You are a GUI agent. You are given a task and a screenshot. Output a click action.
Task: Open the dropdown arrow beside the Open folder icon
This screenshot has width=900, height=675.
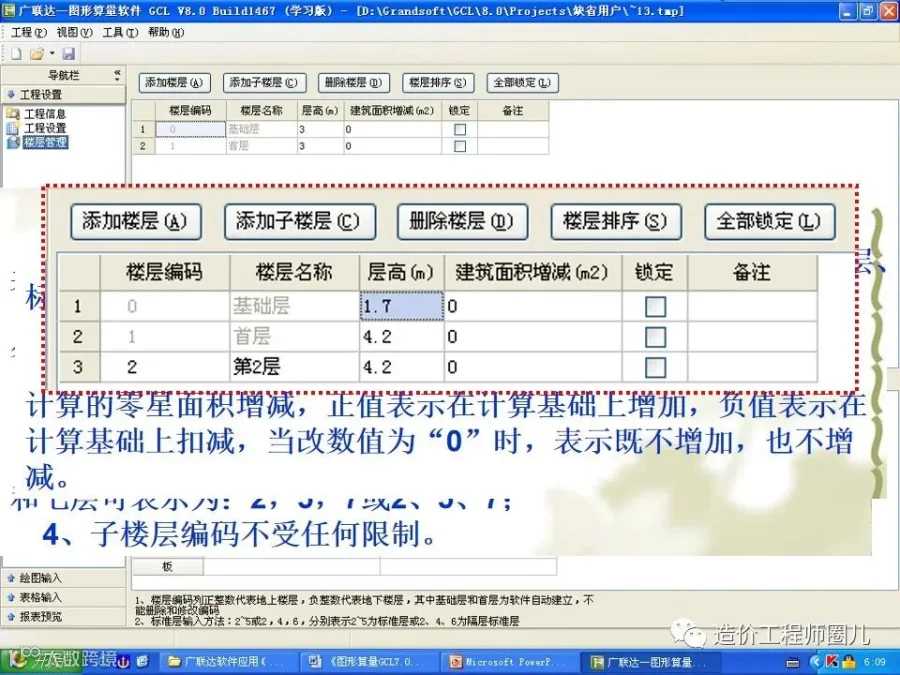point(52,54)
